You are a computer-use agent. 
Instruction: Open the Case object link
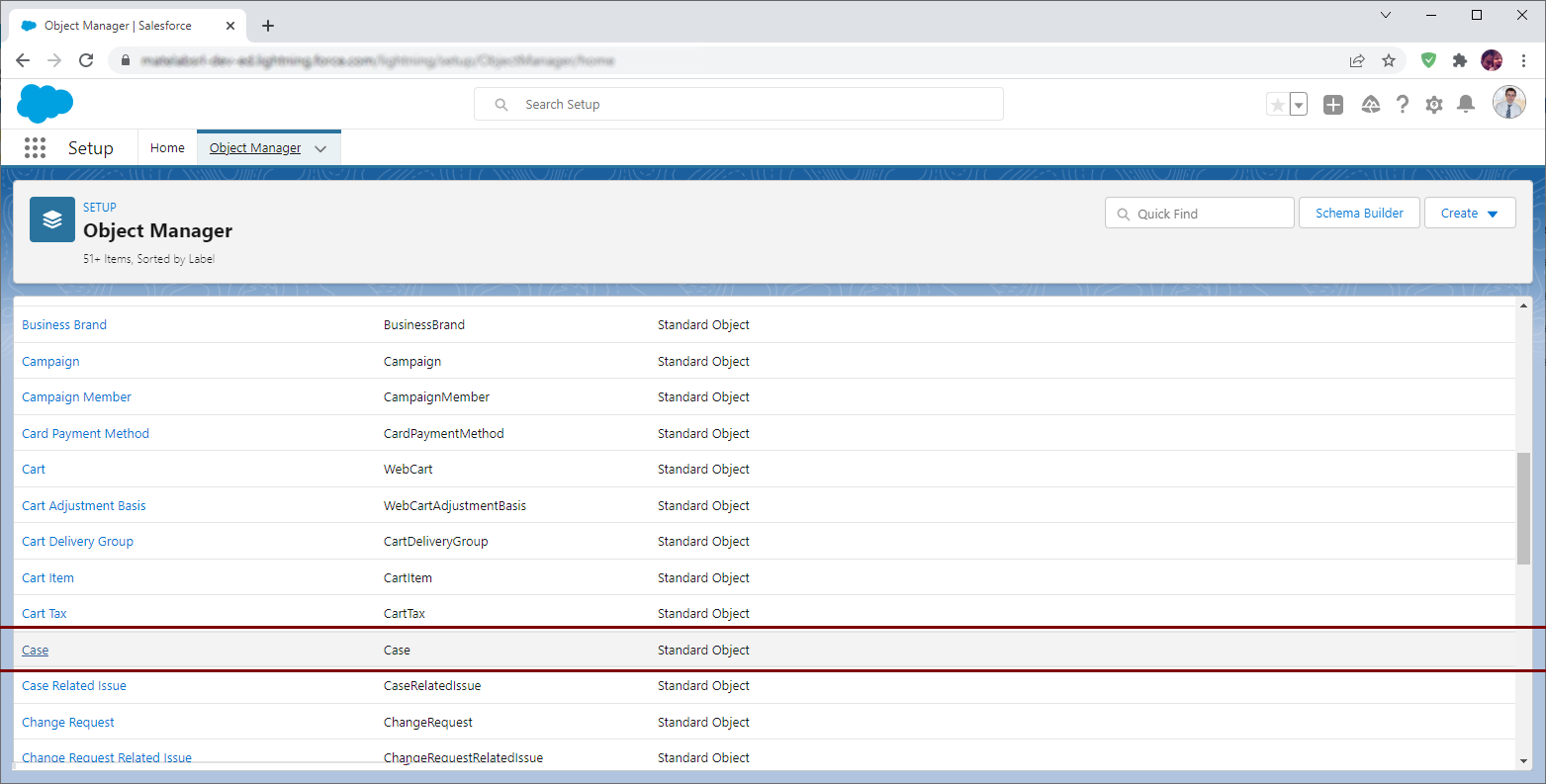tap(35, 650)
